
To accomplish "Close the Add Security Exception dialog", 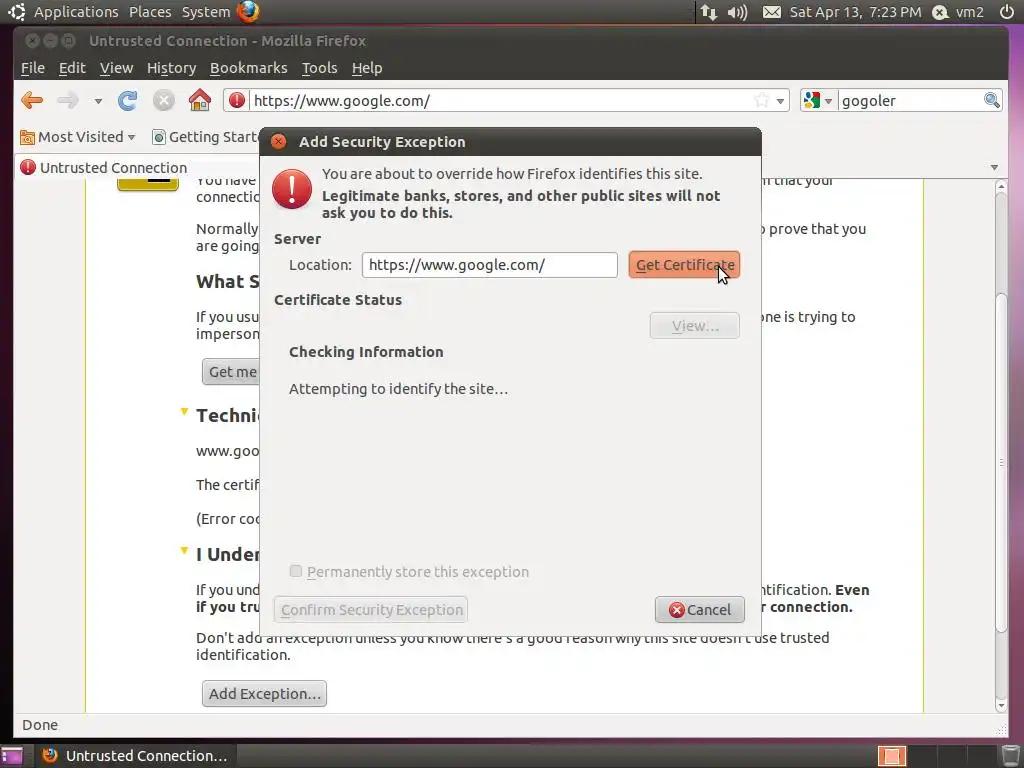I will pos(279,142).
